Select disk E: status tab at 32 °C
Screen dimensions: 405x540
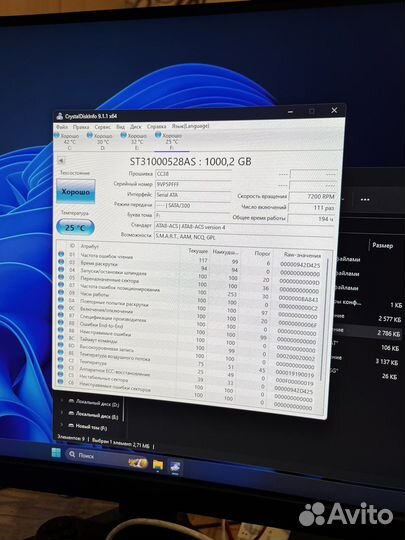click(134, 141)
